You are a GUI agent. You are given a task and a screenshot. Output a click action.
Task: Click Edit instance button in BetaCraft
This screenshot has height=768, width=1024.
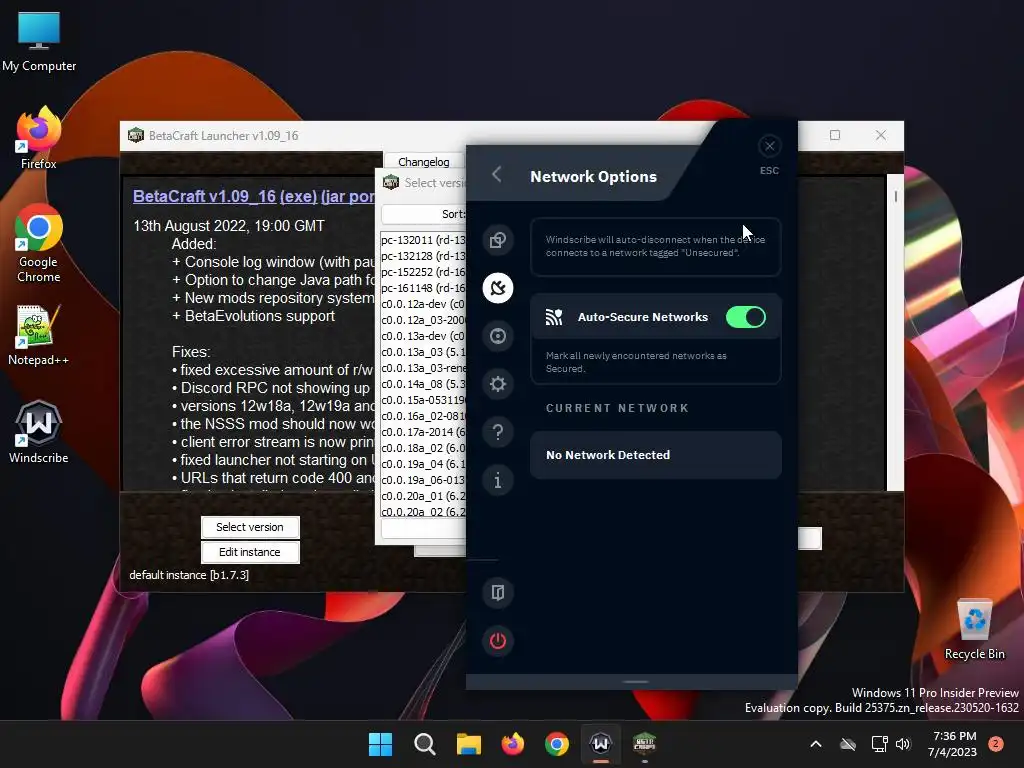tap(250, 552)
